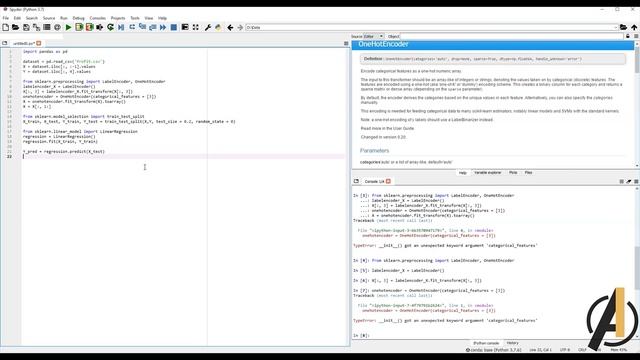Click the debug Step icon
Viewport: 640px width, 360px height.
point(132,27)
